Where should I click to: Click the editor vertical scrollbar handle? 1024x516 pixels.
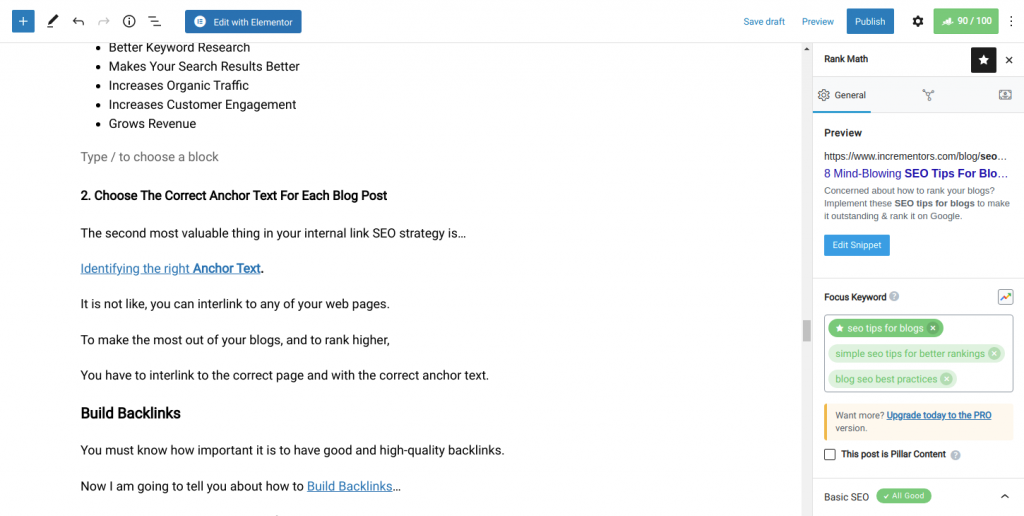pos(807,331)
